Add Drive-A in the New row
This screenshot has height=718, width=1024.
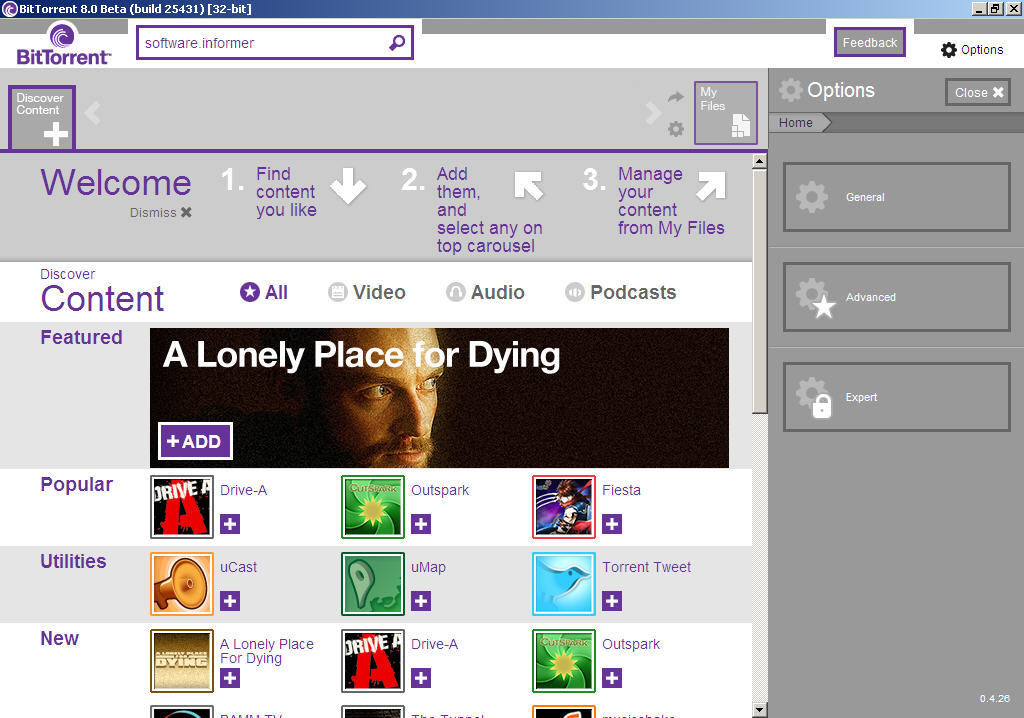(x=421, y=678)
